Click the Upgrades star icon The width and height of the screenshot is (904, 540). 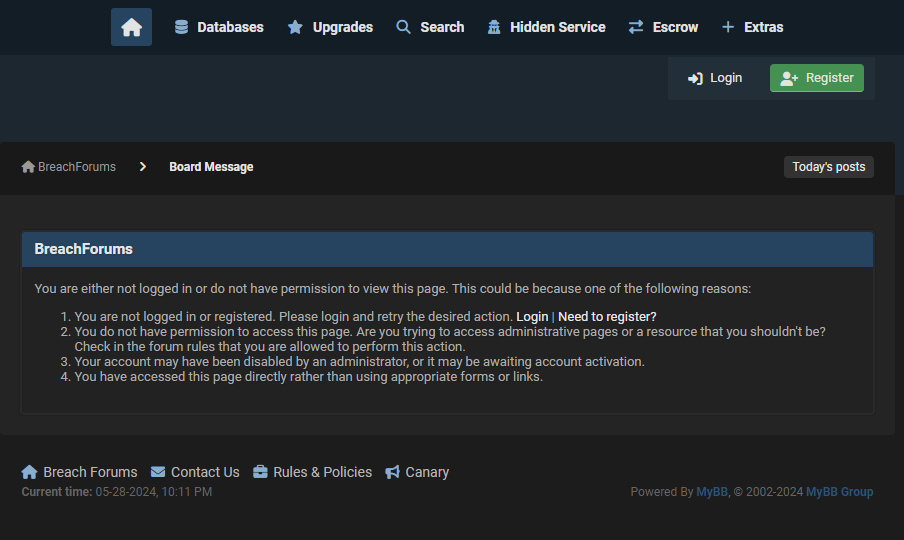[x=295, y=27]
